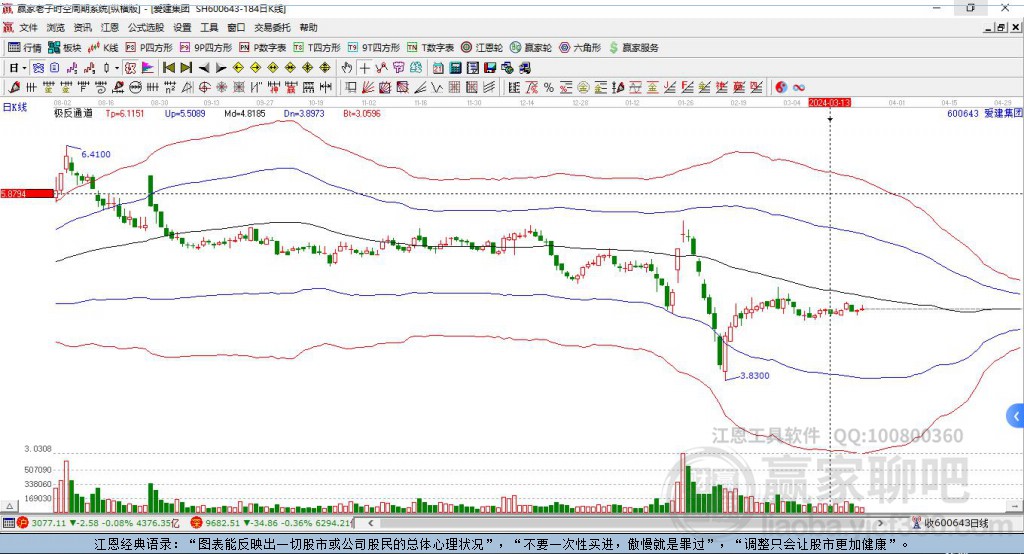Open the 文件 menu
Viewport: 1024px width, 554px height.
(x=28, y=27)
